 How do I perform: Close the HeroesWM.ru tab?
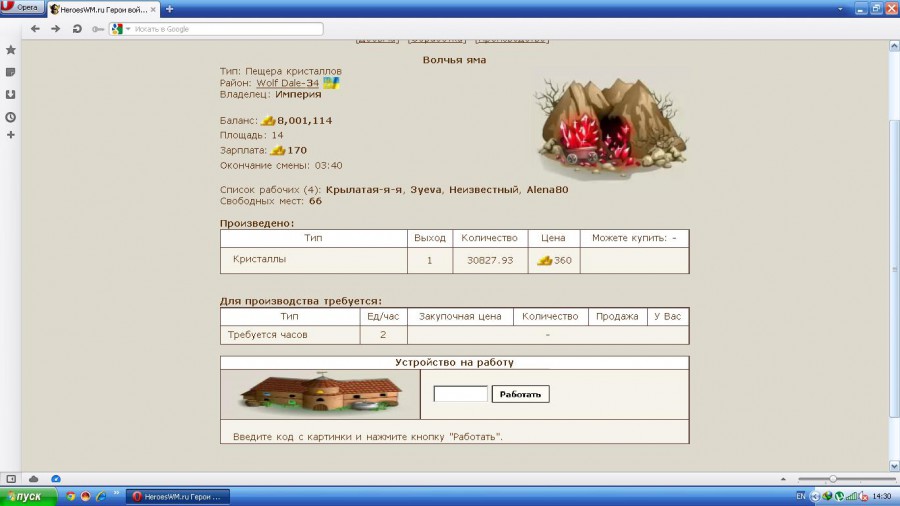tap(153, 9)
